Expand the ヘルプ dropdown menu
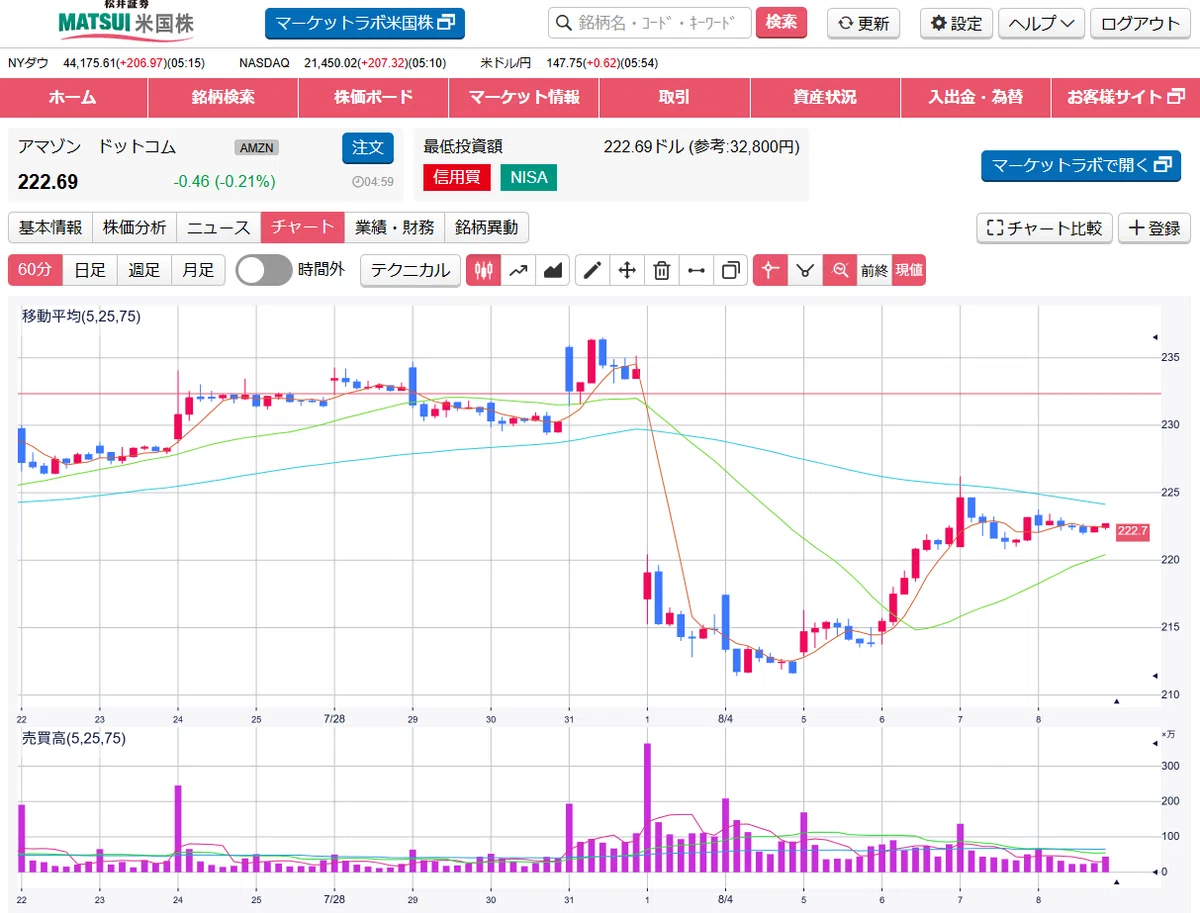This screenshot has height=913, width=1200. click(x=1042, y=24)
